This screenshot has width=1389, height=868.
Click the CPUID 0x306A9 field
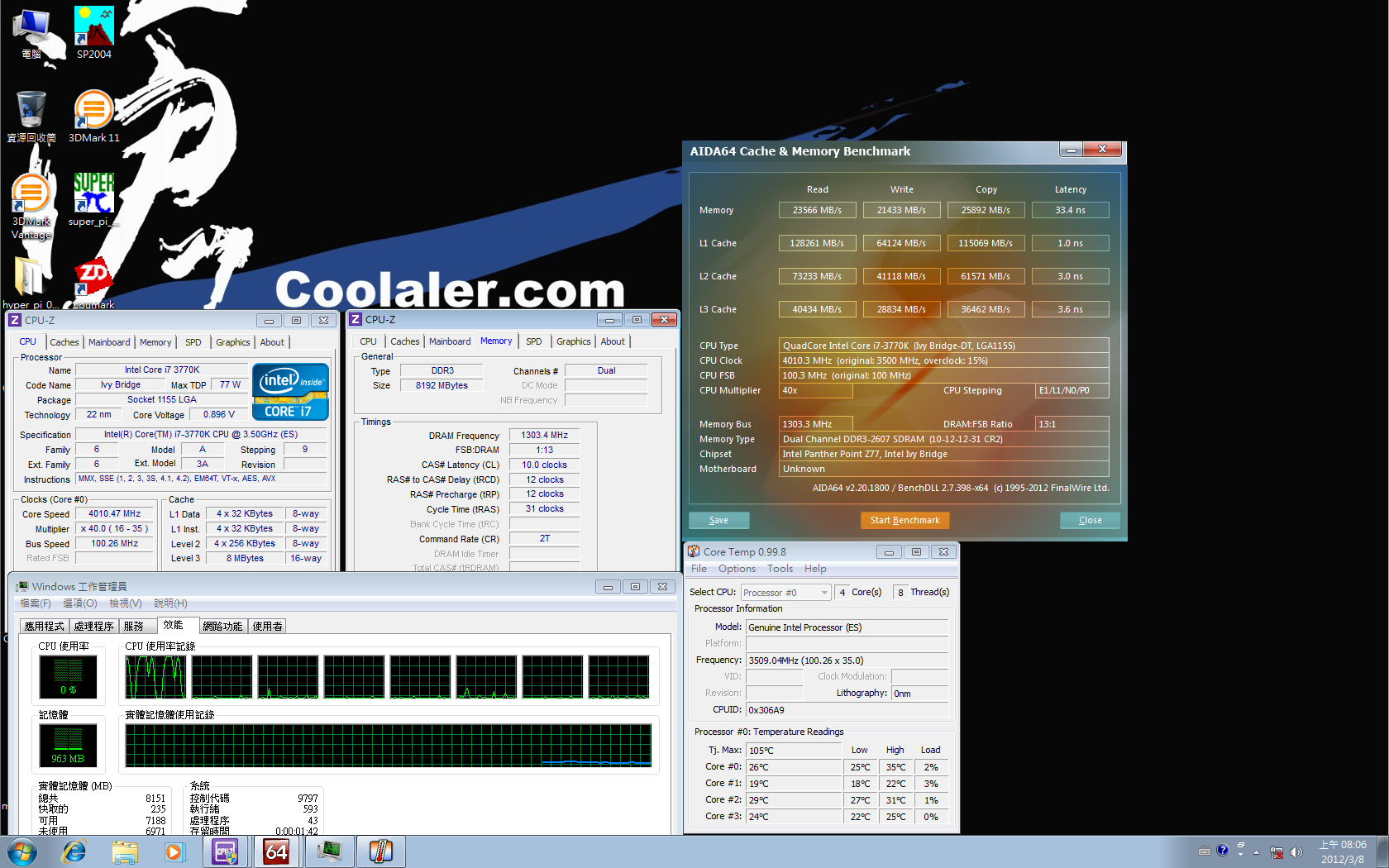847,709
